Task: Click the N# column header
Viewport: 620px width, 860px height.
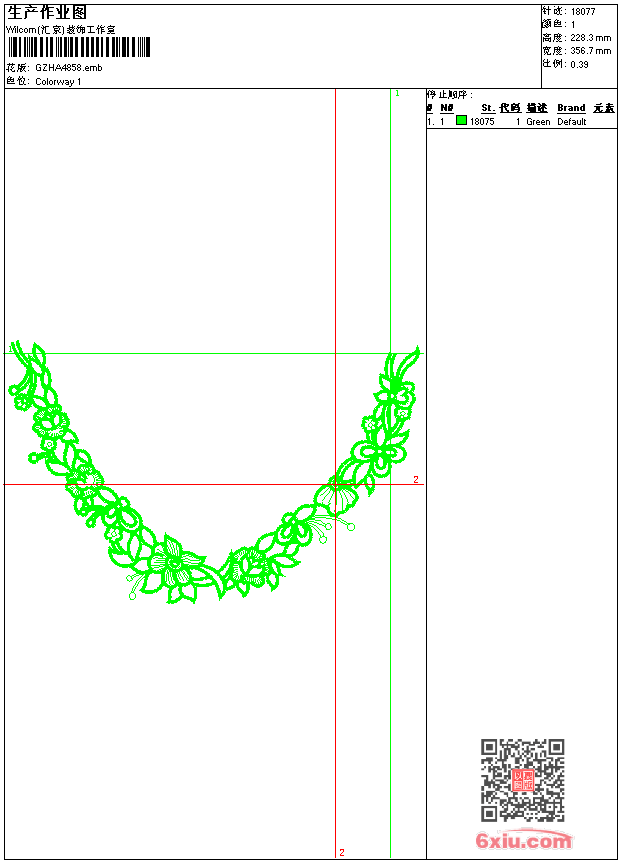Action: tap(447, 108)
